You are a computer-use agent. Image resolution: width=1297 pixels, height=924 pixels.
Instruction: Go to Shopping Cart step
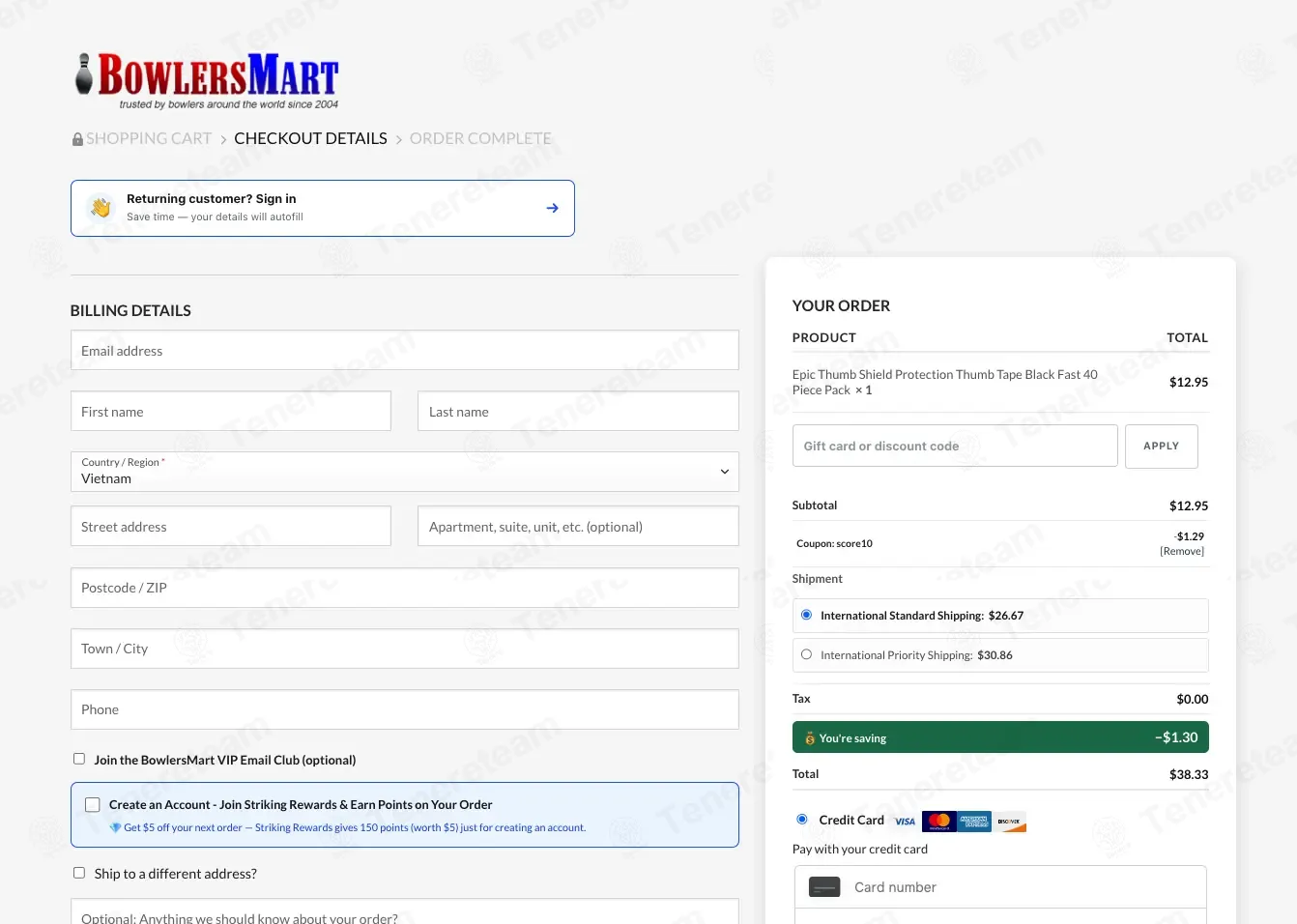tap(149, 138)
